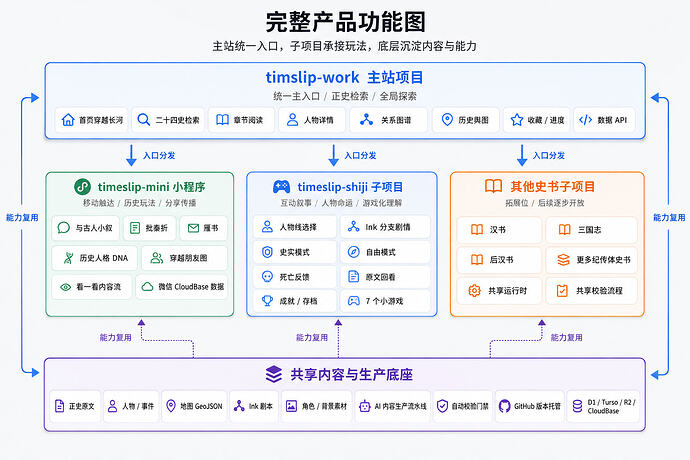Click the code brackets icon of 数据 API
The height and width of the screenshot is (460, 690).
click(x=585, y=120)
